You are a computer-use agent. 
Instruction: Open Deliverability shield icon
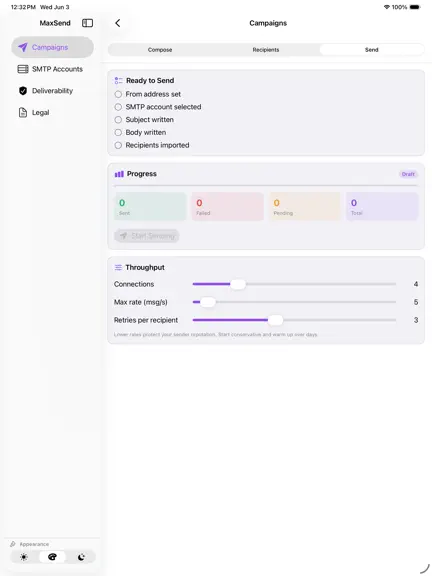coord(23,91)
